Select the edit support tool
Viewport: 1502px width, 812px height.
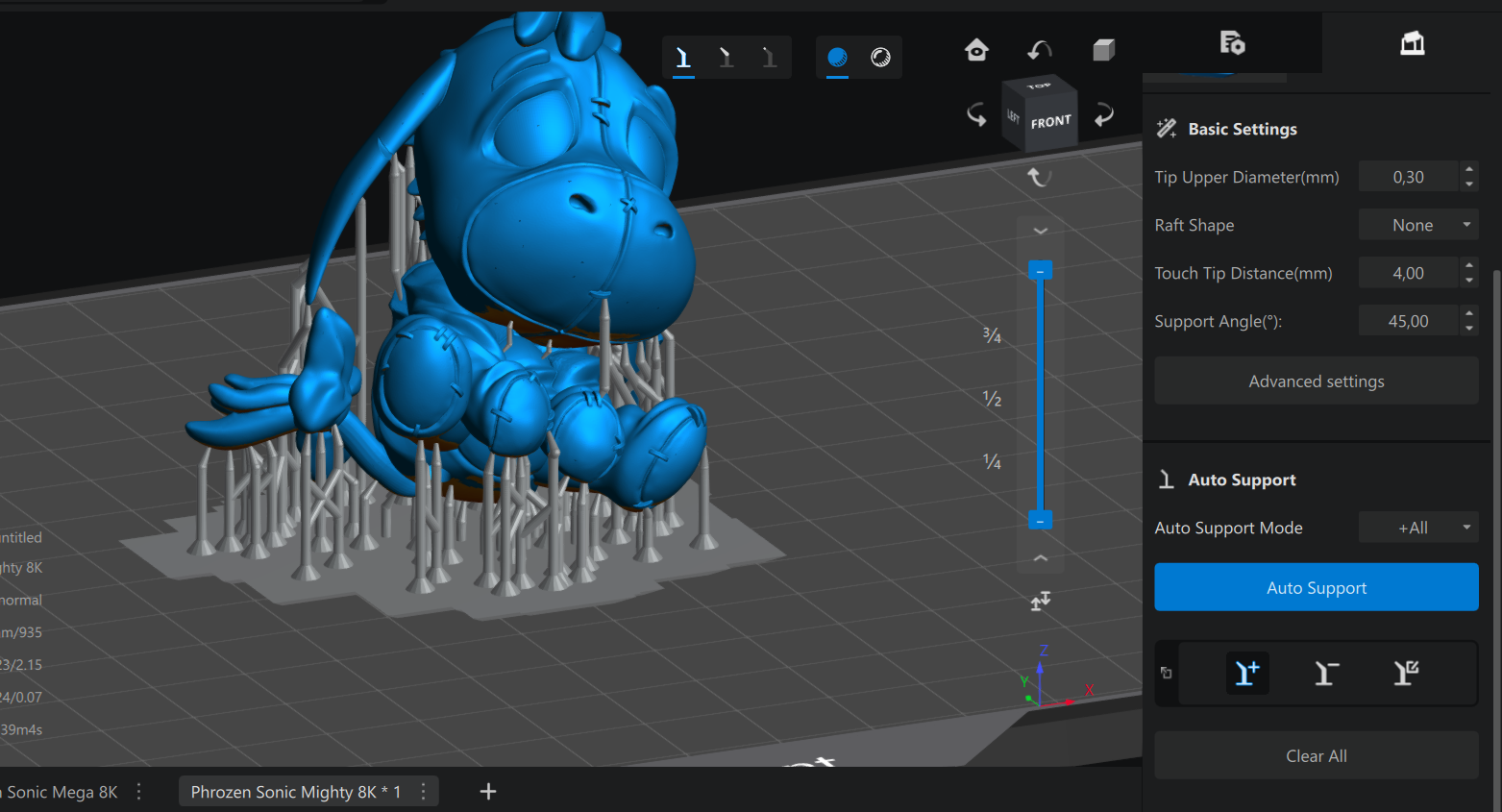click(x=1407, y=674)
